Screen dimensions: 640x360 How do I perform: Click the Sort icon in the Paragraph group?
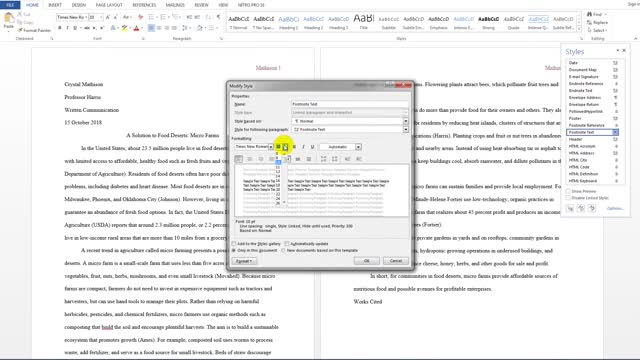(x=209, y=17)
